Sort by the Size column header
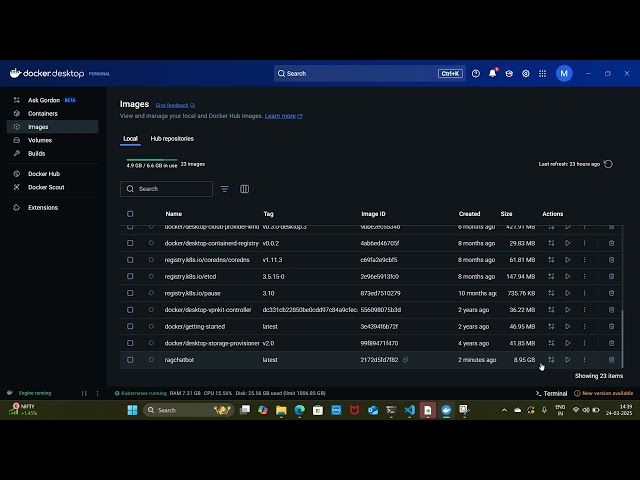Image resolution: width=640 pixels, height=480 pixels. [507, 214]
